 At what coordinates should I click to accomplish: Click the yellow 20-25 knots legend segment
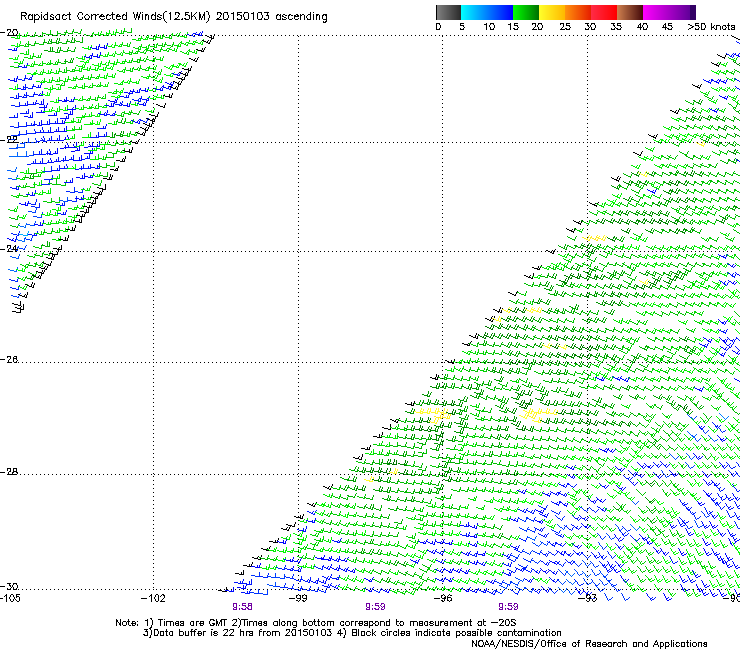pyautogui.click(x=552, y=12)
